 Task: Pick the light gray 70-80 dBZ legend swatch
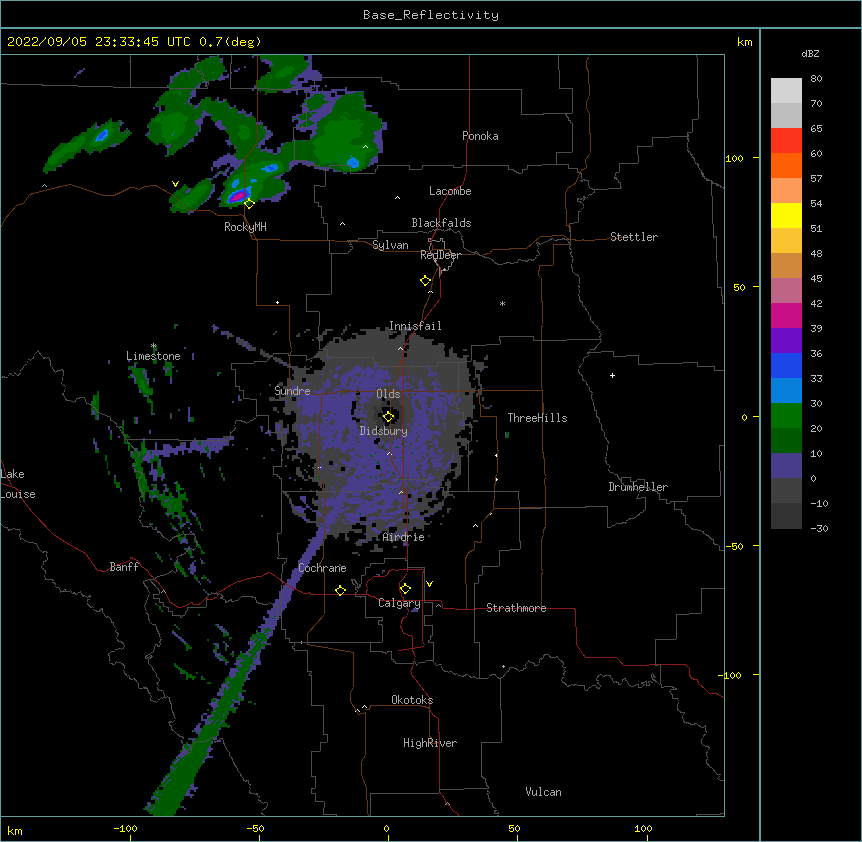[786, 91]
